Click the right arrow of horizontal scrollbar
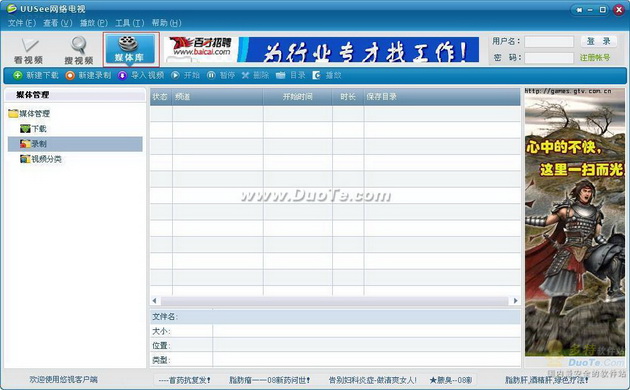 tap(515, 300)
